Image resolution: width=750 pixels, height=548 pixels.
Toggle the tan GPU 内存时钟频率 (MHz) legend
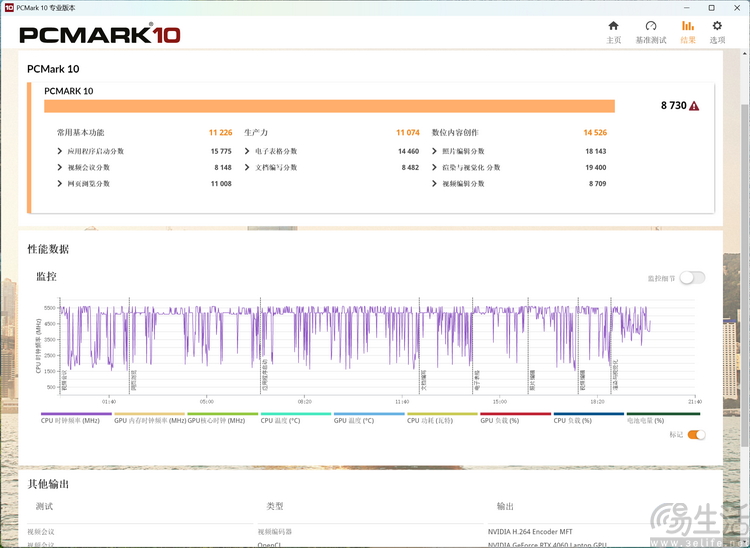pyautogui.click(x=149, y=418)
